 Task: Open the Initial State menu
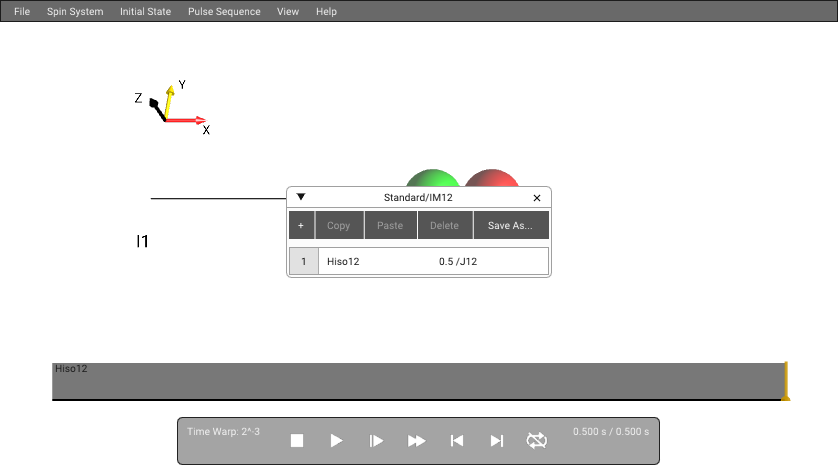coord(145,11)
